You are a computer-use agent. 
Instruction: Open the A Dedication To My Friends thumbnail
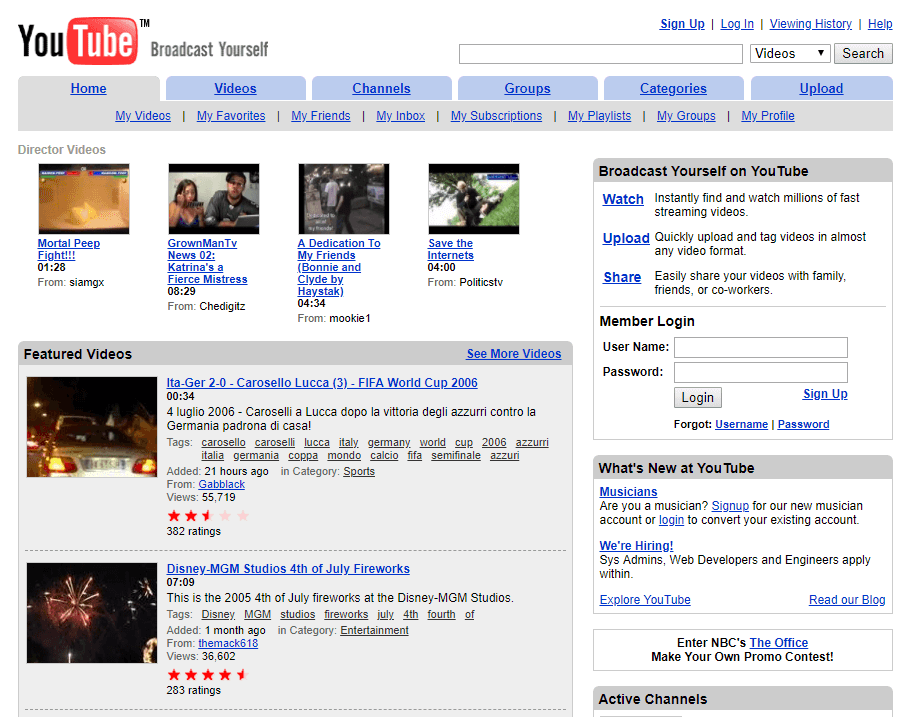click(x=344, y=199)
